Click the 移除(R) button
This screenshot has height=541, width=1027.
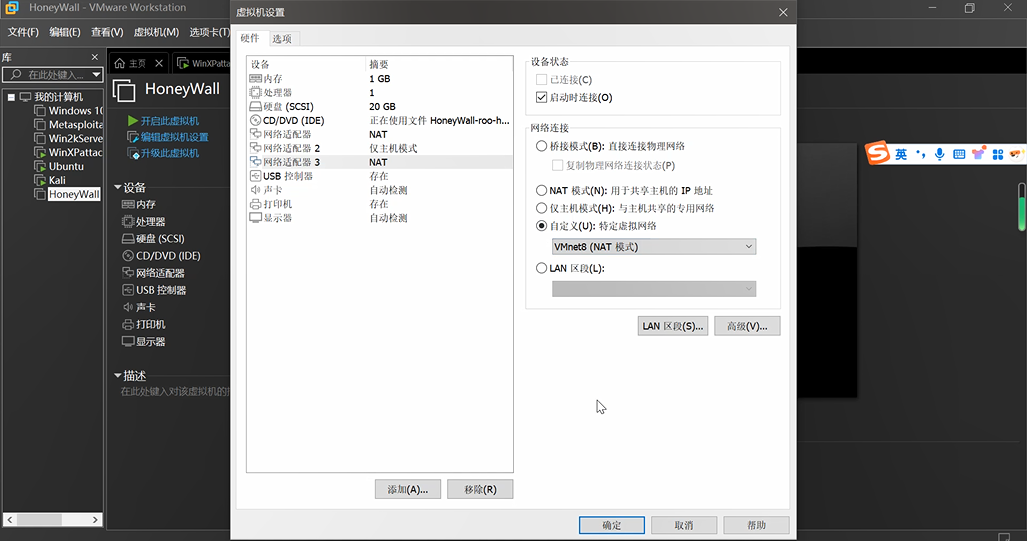click(480, 489)
